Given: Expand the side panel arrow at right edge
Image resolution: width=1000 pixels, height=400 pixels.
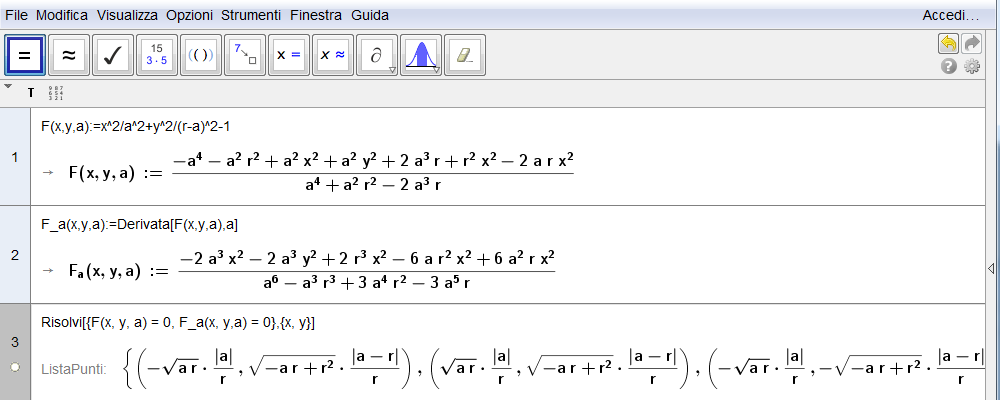Looking at the screenshot, I should tap(991, 268).
